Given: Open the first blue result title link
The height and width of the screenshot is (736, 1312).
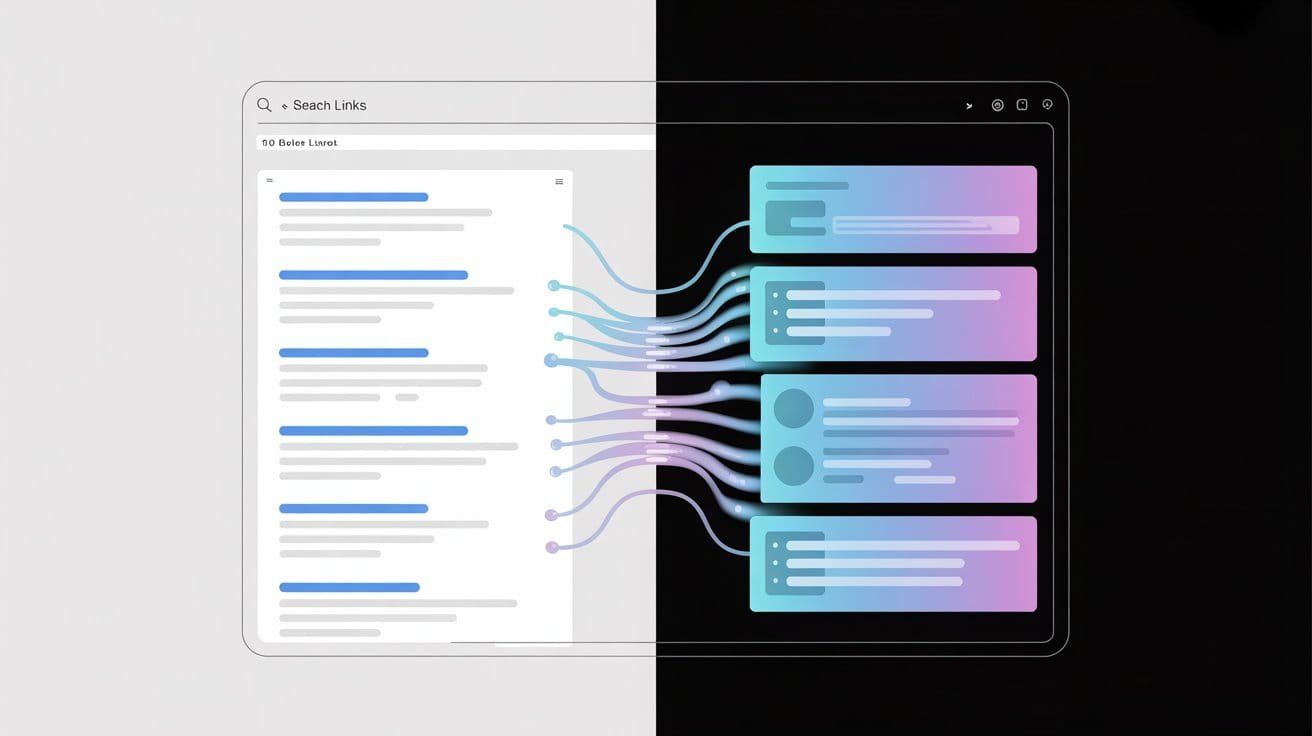Looking at the screenshot, I should (353, 197).
